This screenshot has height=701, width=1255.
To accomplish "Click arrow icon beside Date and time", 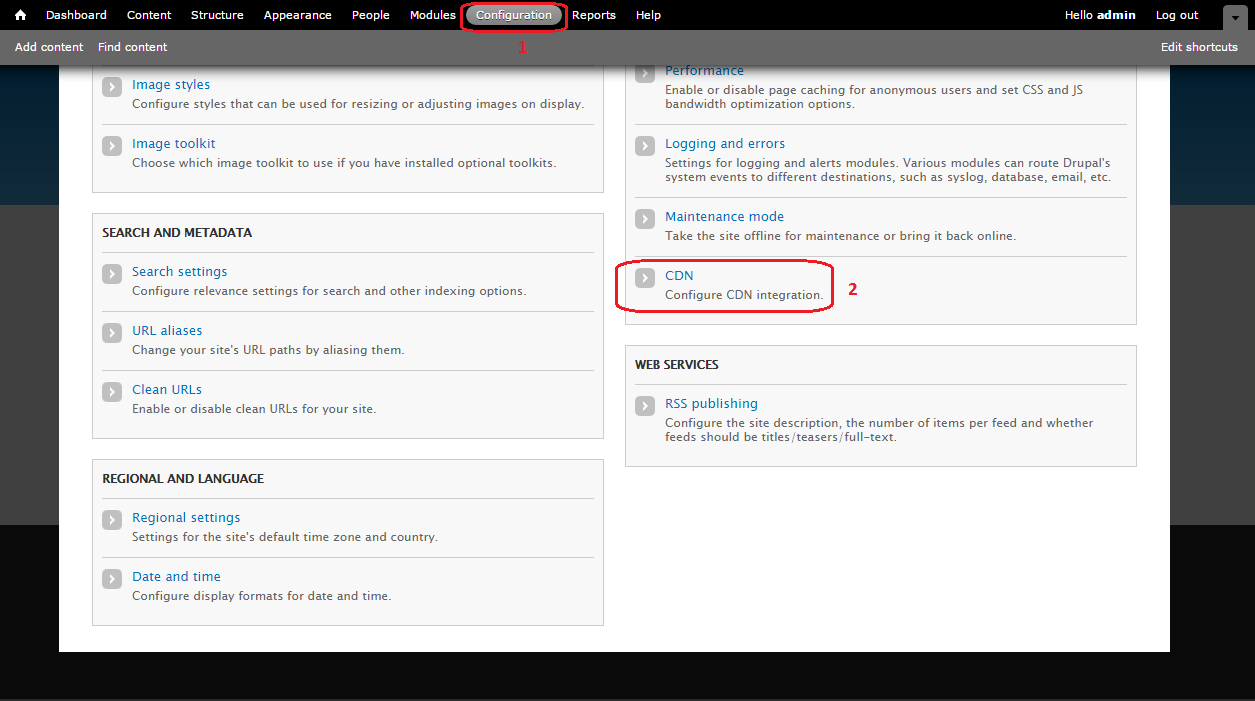I will 112,579.
